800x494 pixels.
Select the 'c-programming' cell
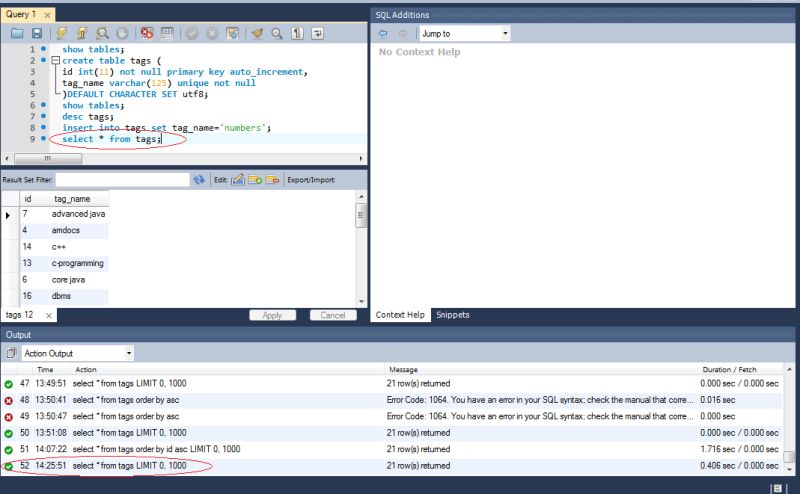(x=79, y=263)
